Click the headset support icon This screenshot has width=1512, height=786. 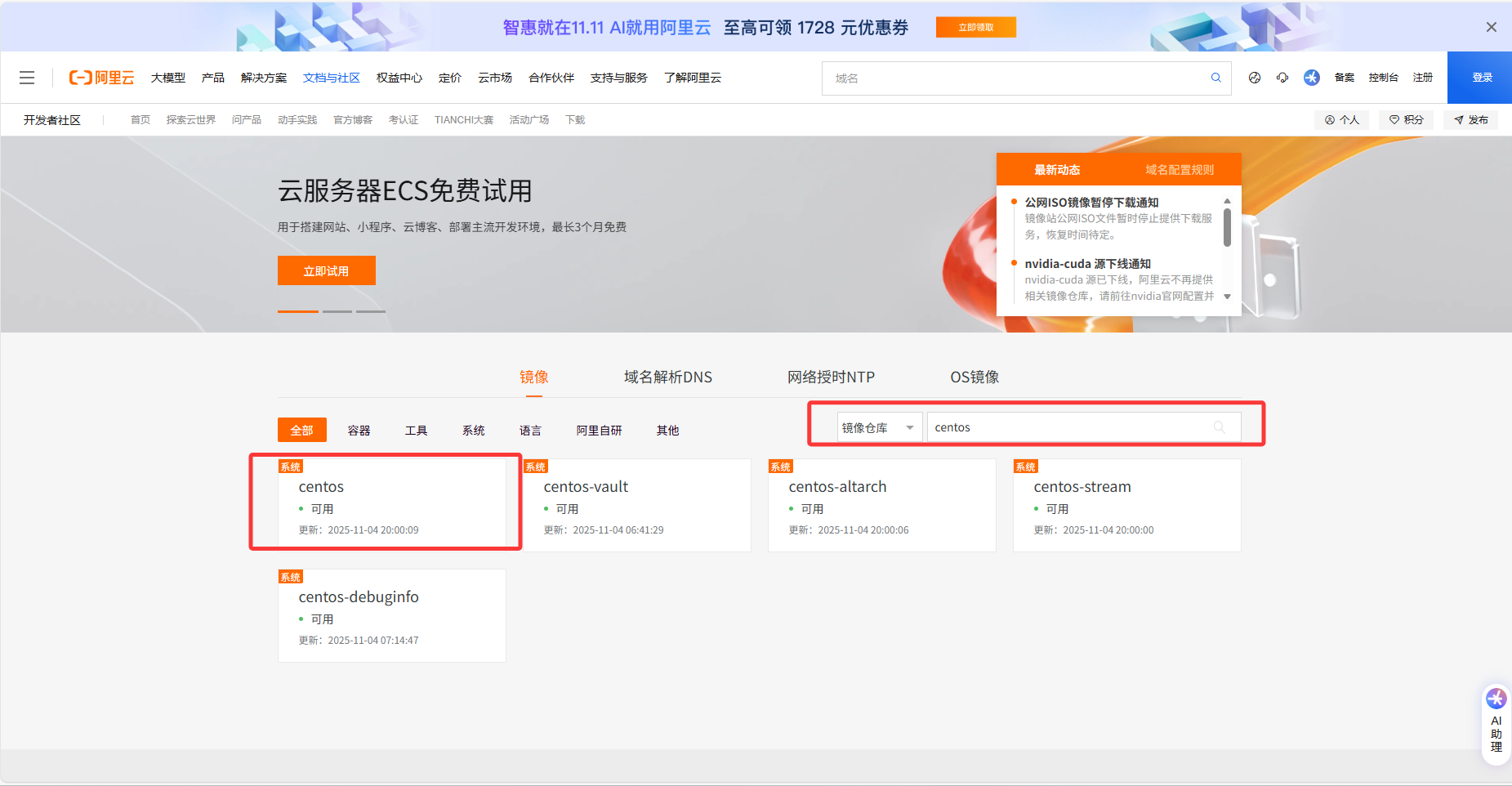pyautogui.click(x=1282, y=78)
